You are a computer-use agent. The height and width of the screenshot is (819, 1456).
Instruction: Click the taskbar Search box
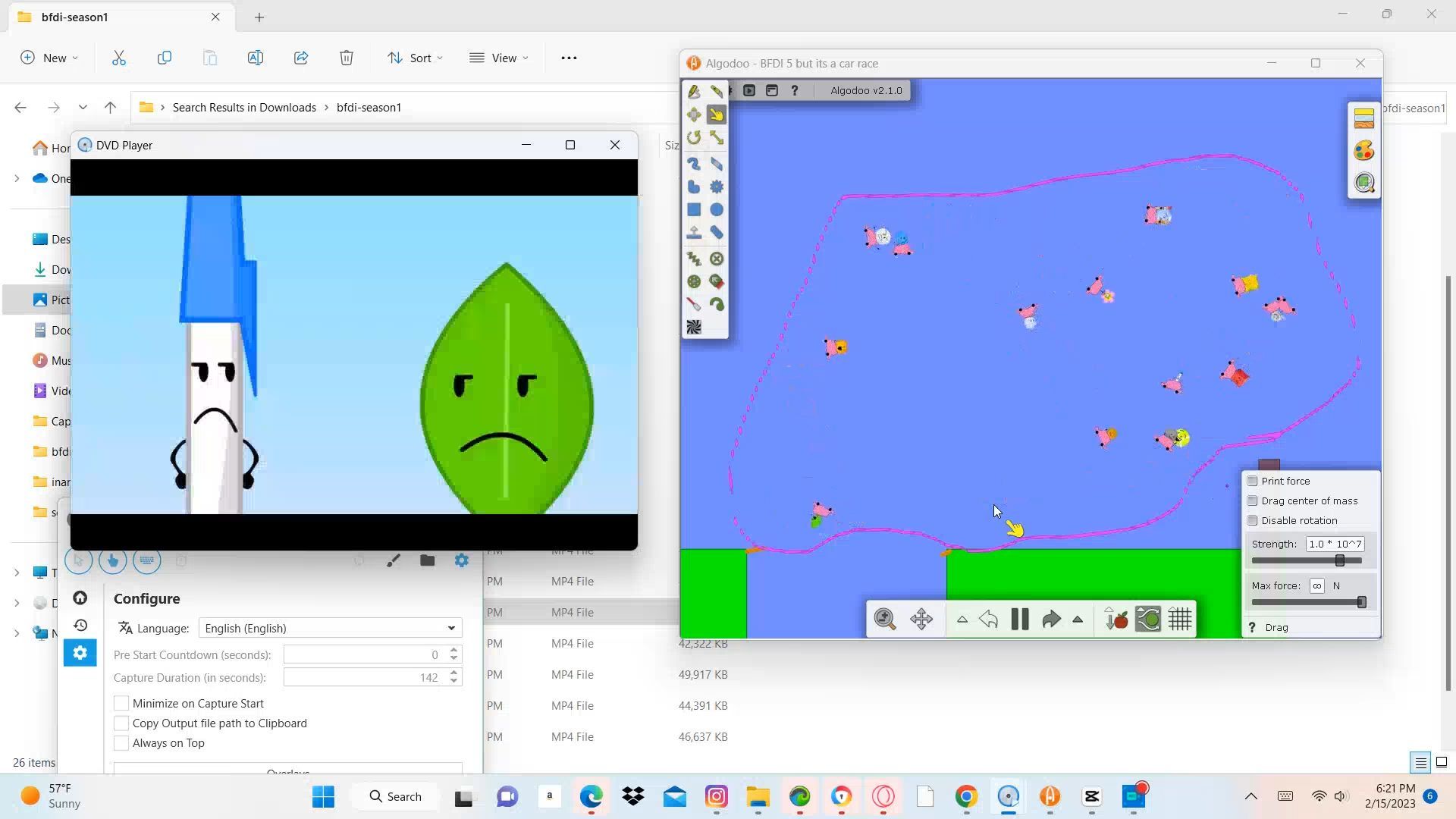coord(397,796)
